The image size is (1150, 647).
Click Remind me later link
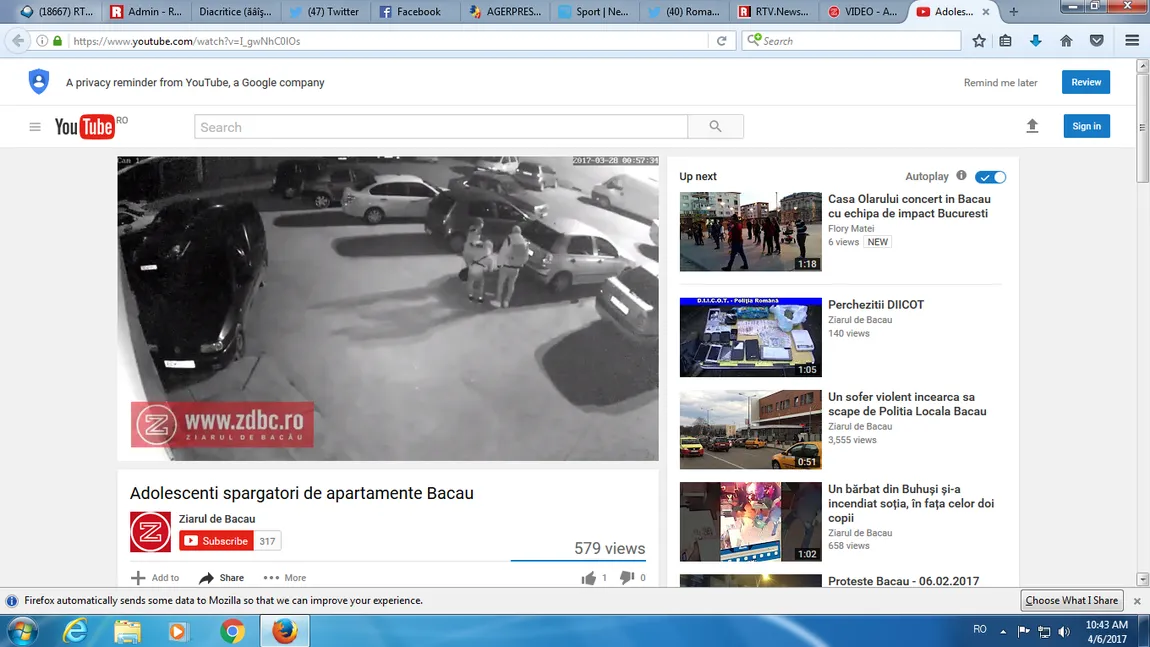(x=1000, y=83)
